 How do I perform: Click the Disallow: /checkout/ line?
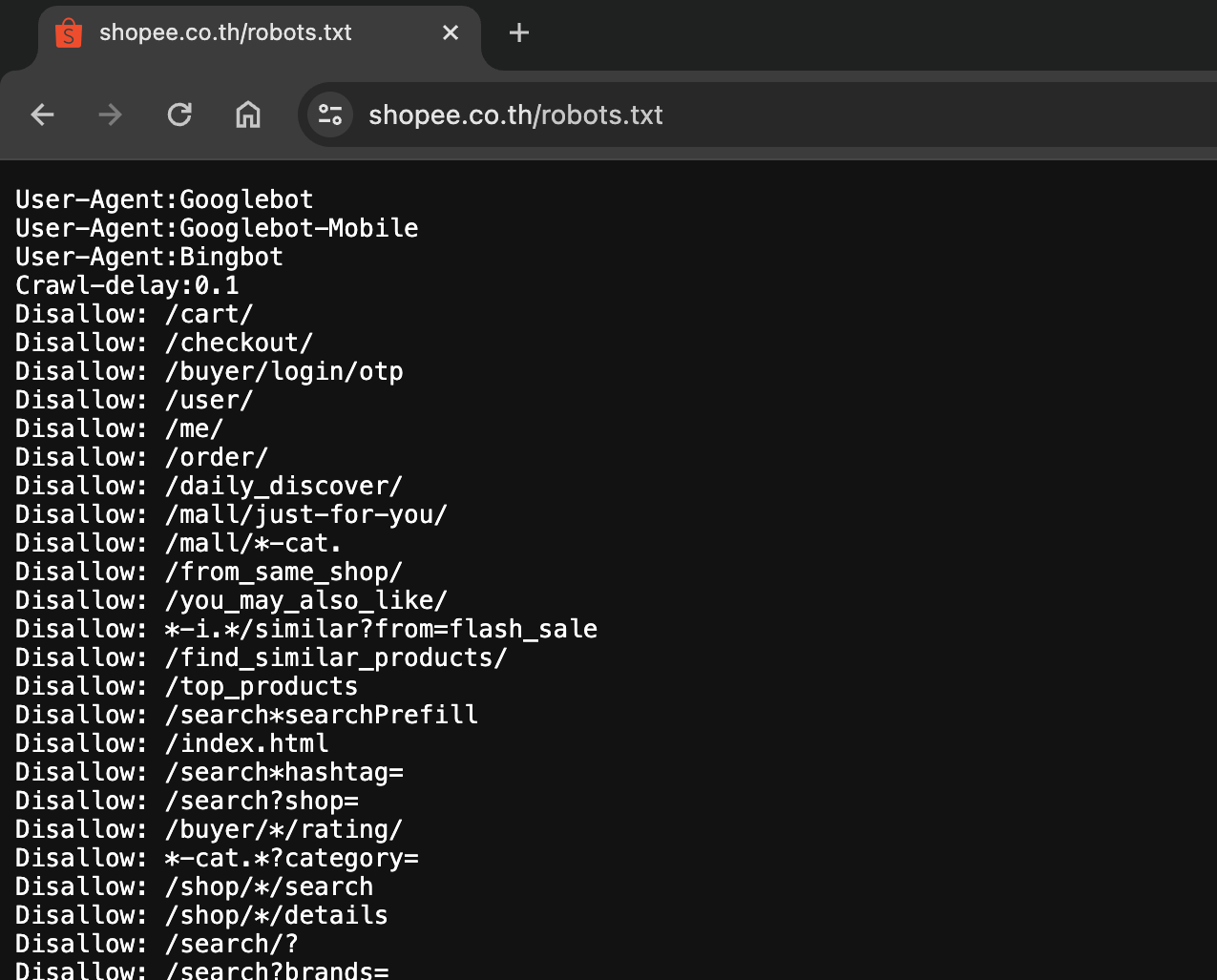pos(164,343)
